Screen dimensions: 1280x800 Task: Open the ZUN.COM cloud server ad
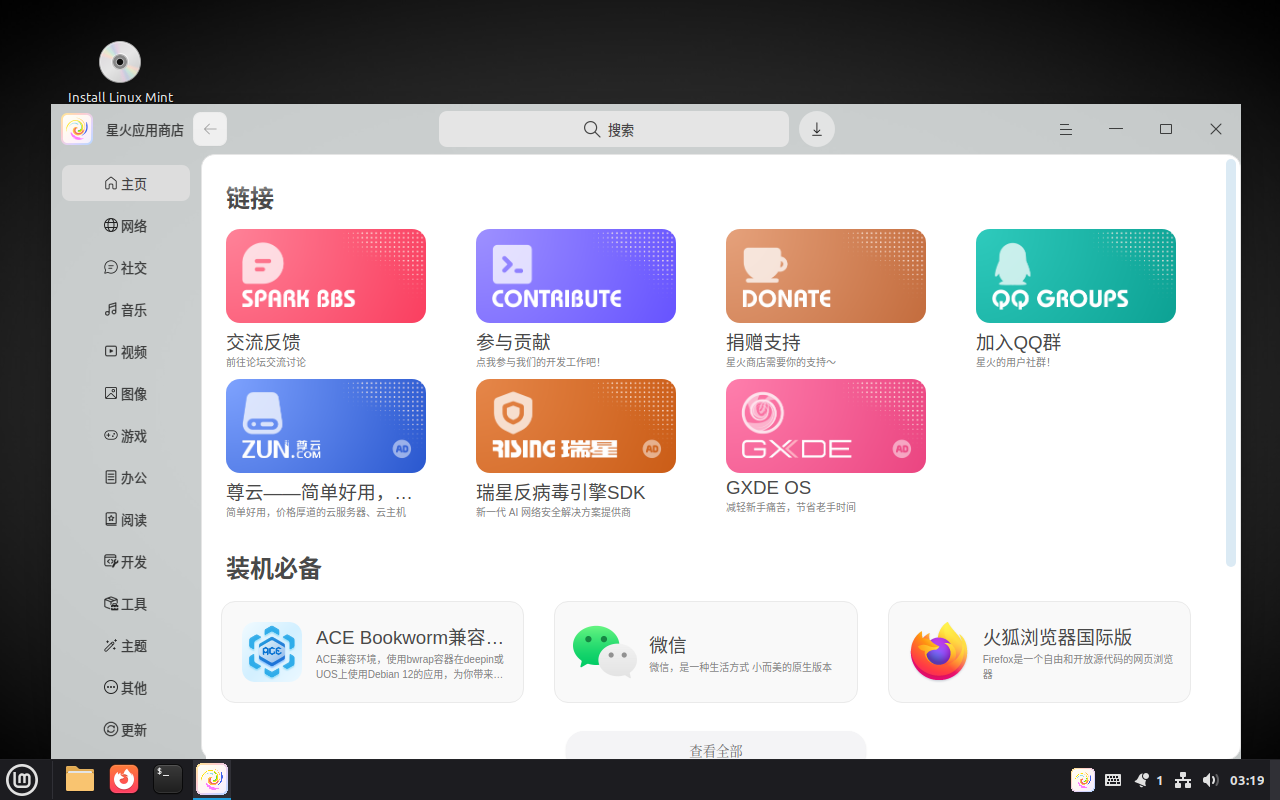[326, 426]
